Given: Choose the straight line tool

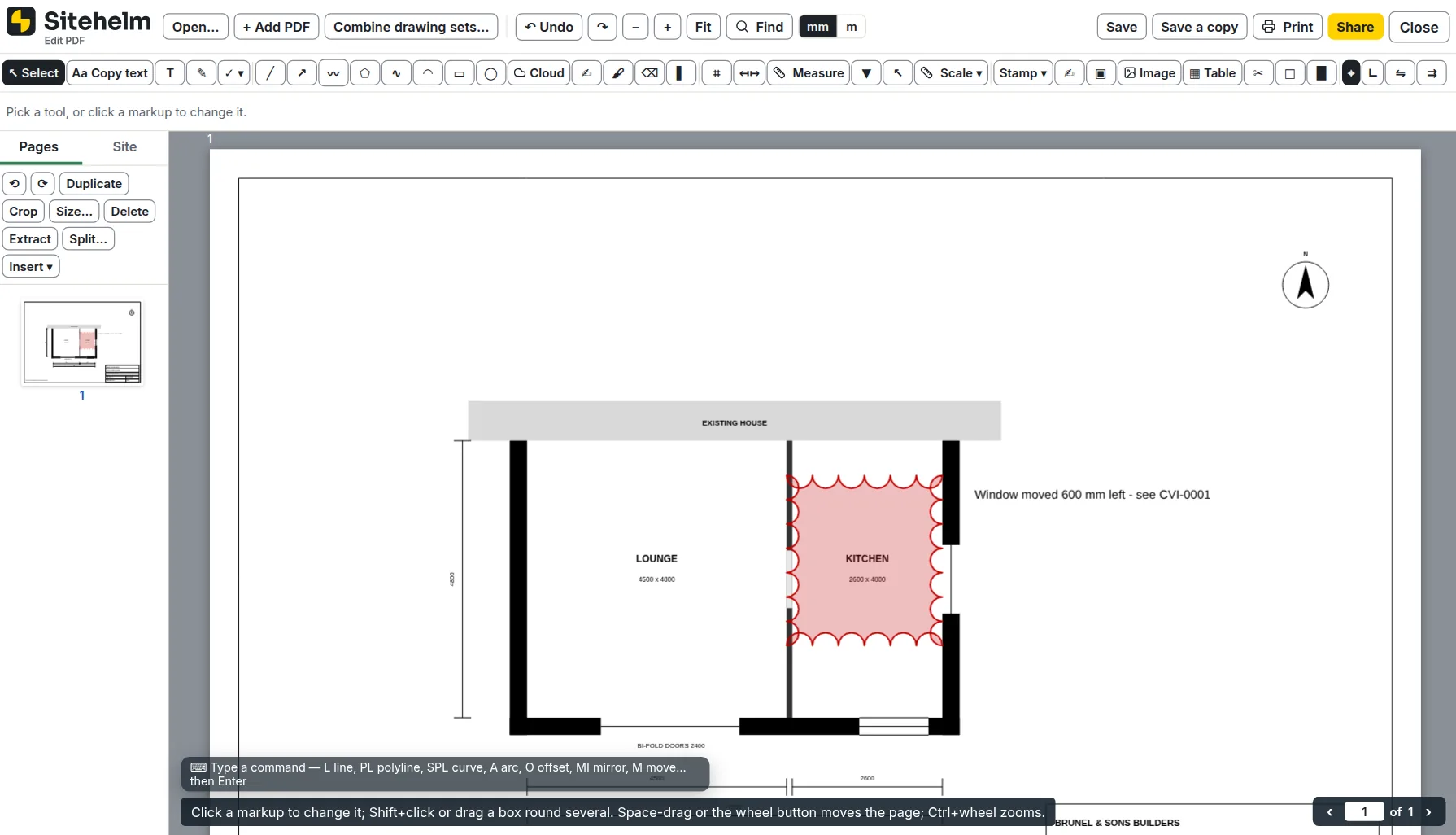Looking at the screenshot, I should point(270,73).
